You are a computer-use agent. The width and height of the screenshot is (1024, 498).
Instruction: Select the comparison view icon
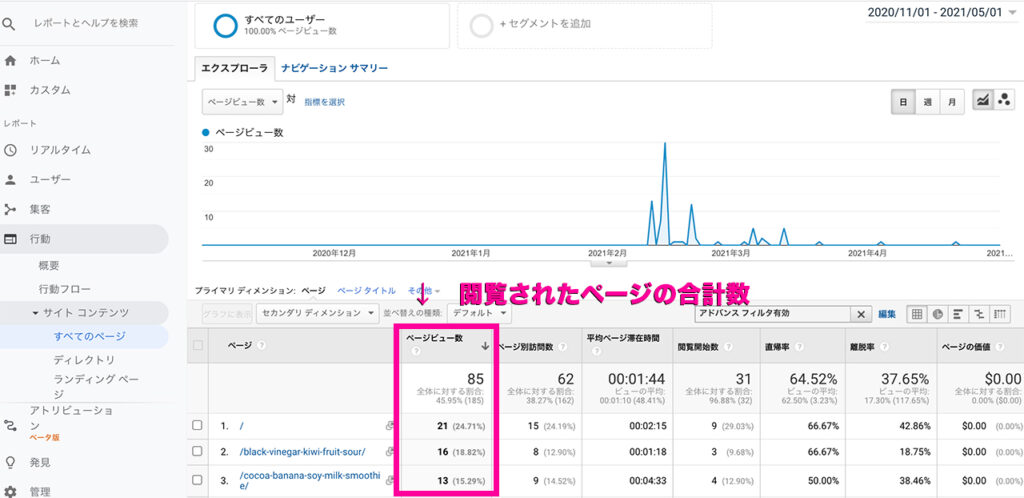978,314
